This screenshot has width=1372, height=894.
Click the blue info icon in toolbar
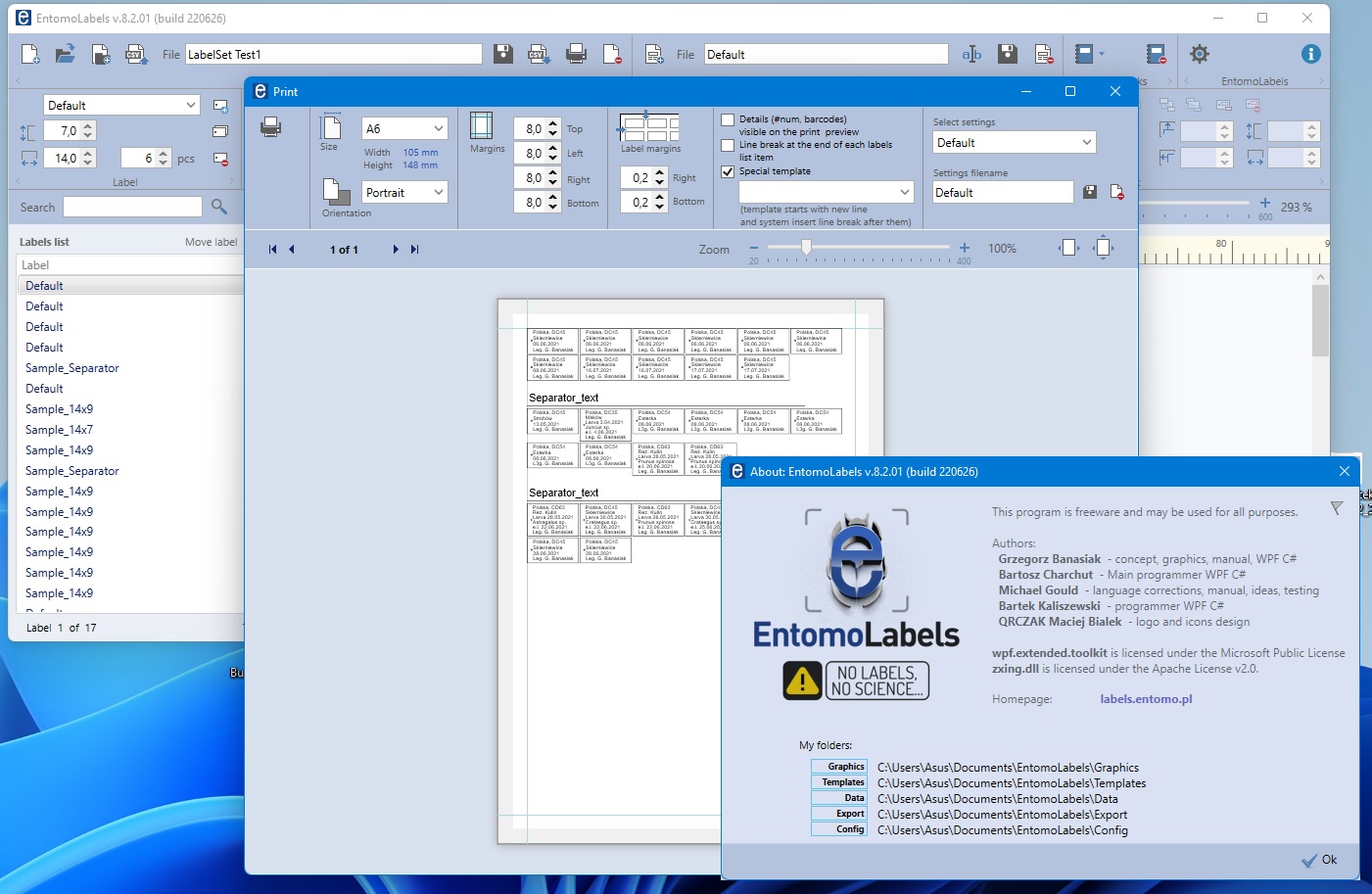pyautogui.click(x=1310, y=55)
